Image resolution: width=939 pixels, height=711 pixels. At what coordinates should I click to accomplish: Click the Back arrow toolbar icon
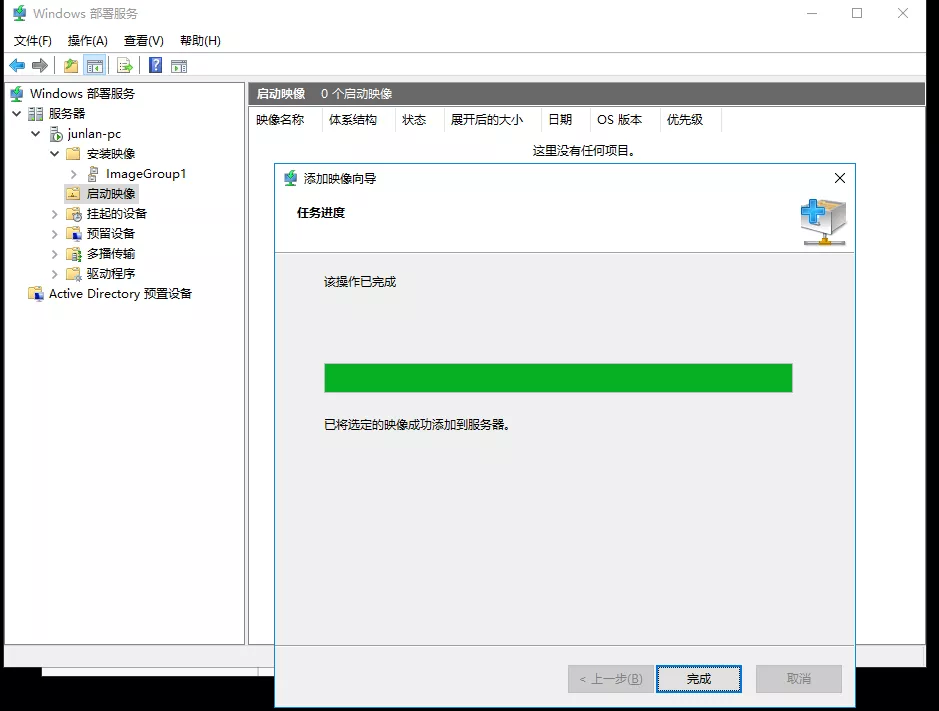(x=17, y=66)
